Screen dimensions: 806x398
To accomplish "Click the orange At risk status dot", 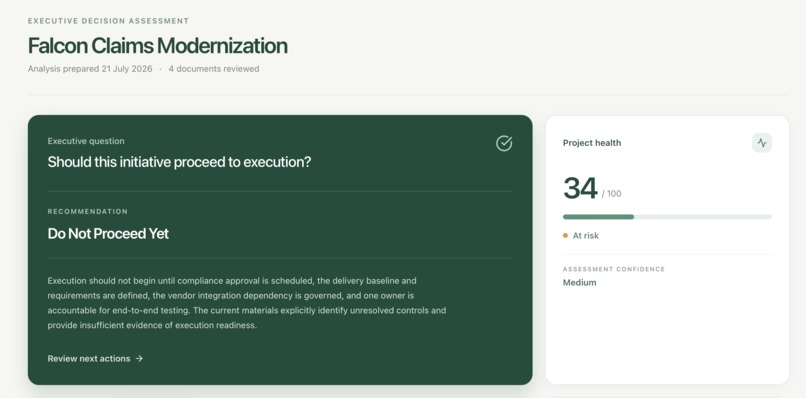I will [x=565, y=236].
